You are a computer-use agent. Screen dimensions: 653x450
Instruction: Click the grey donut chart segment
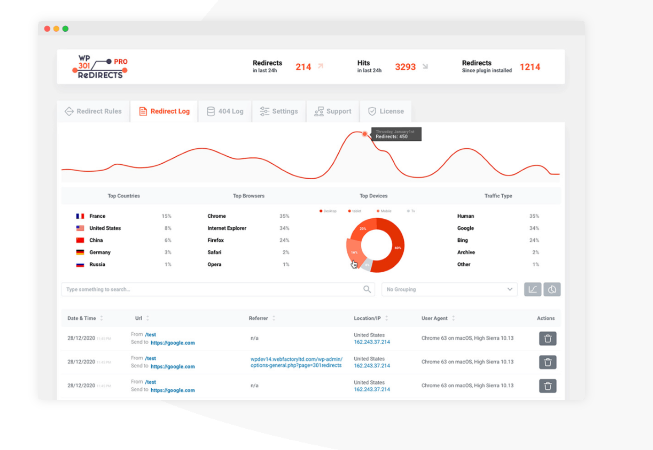pos(366,265)
